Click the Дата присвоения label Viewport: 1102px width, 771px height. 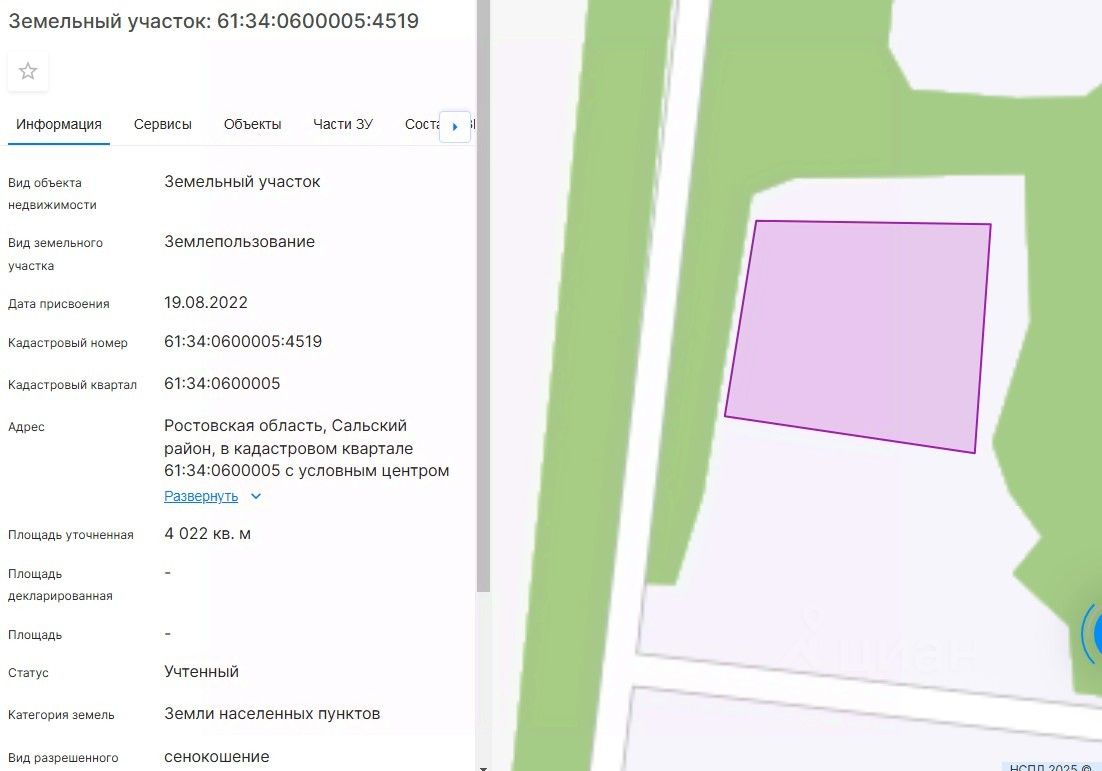point(58,304)
